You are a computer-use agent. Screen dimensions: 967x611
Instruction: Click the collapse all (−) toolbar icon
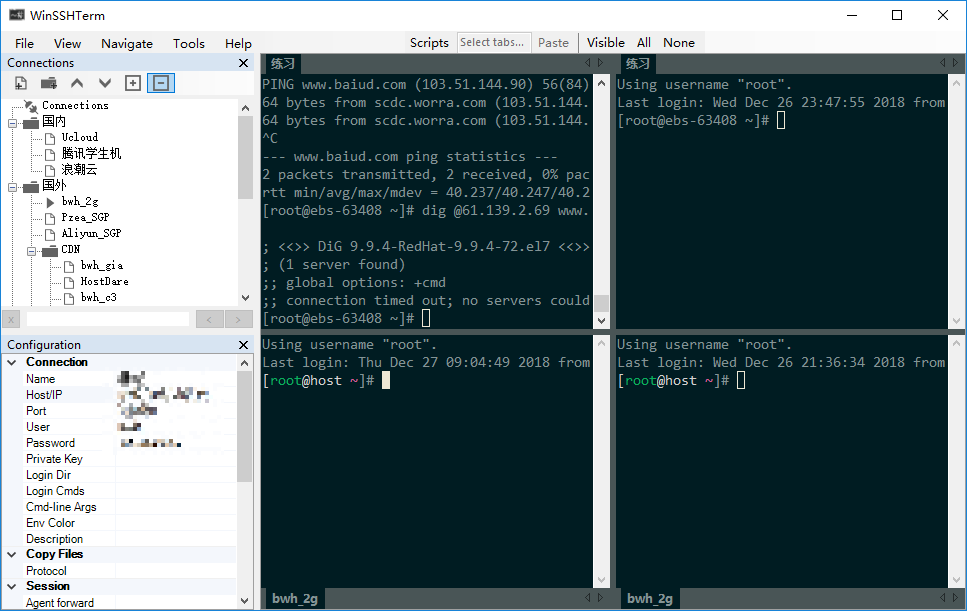click(x=161, y=83)
